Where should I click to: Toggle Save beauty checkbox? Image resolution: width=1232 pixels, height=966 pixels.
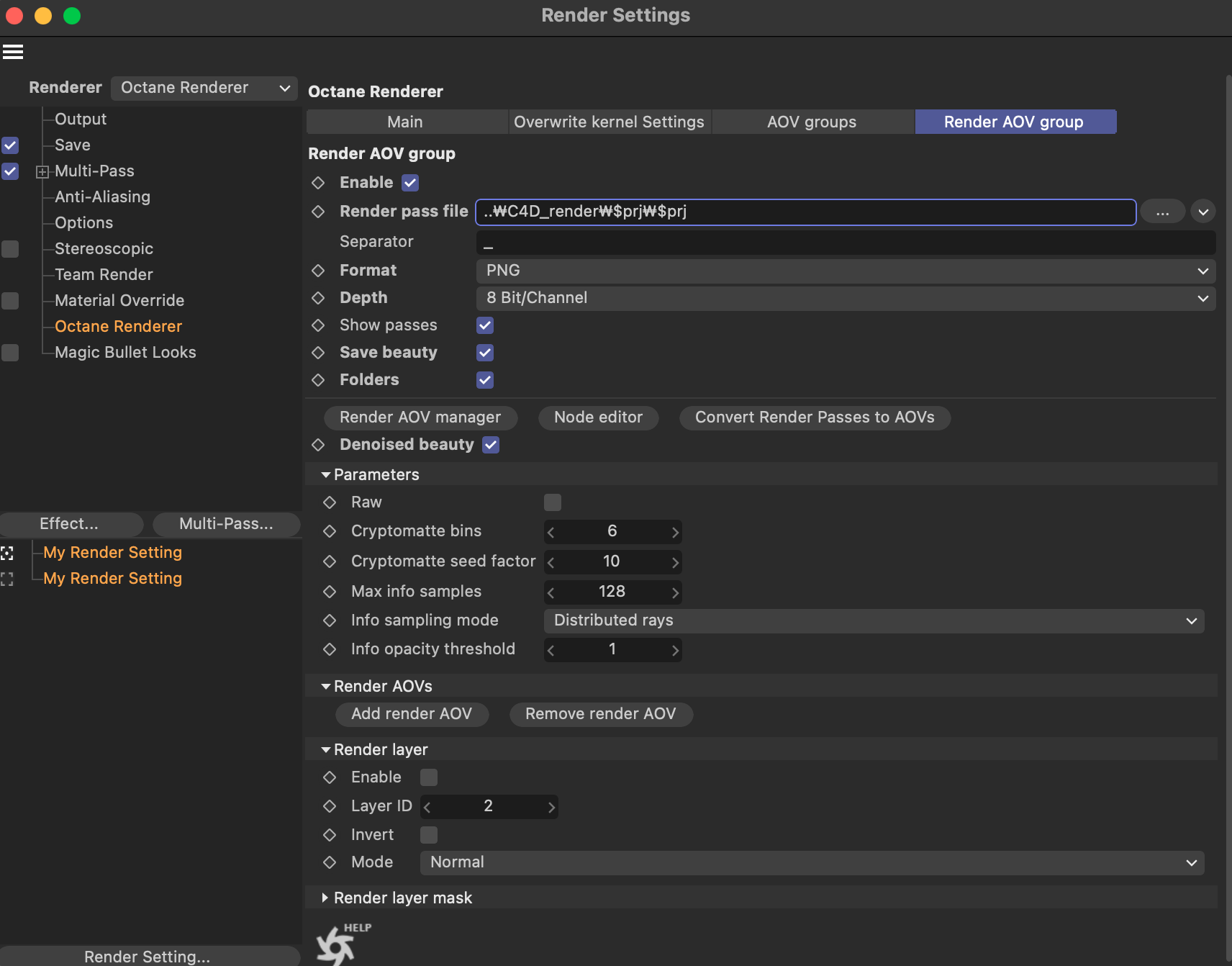pos(485,353)
